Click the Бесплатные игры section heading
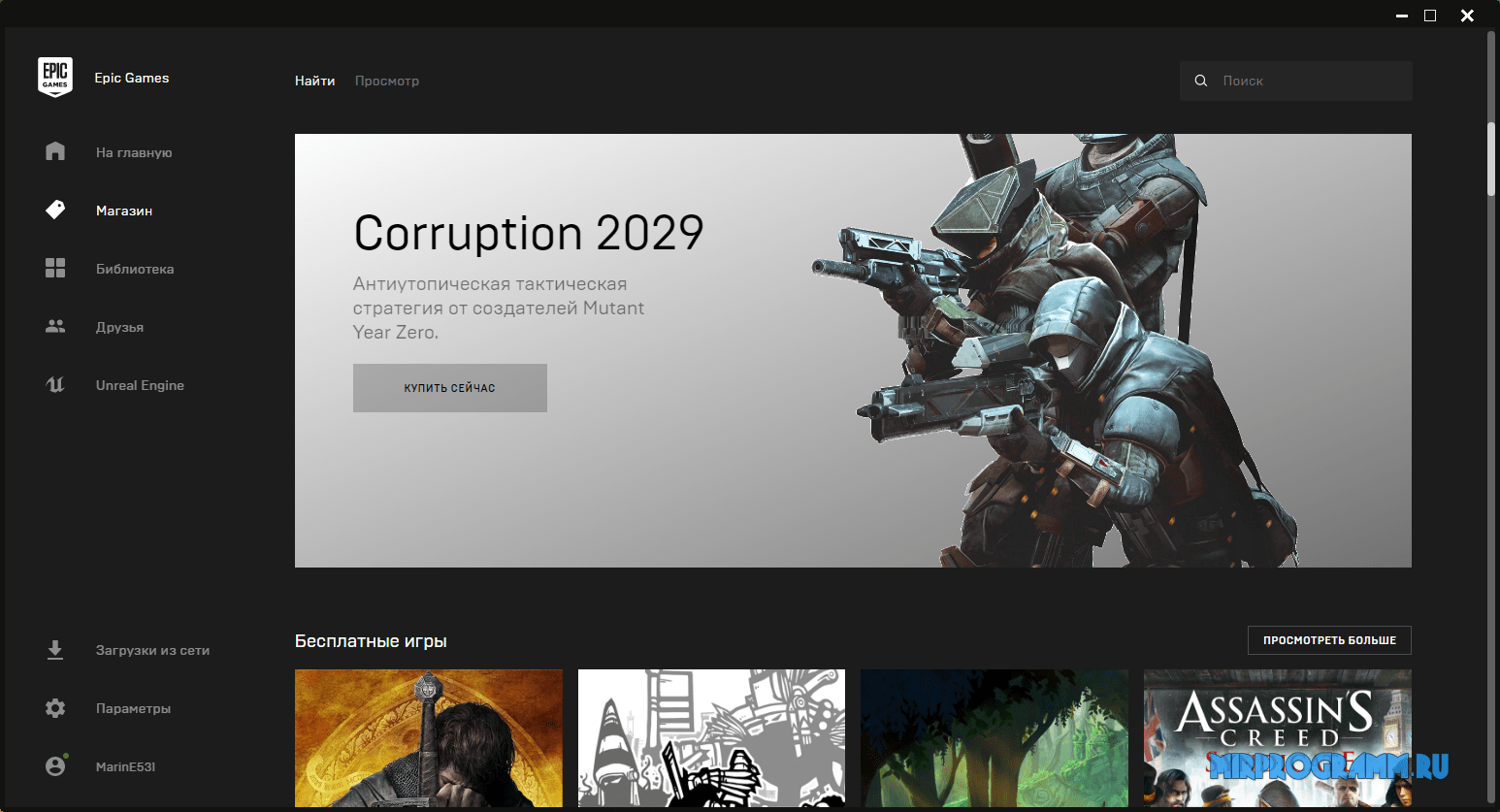Viewport: 1500px width, 812px height. (x=371, y=641)
